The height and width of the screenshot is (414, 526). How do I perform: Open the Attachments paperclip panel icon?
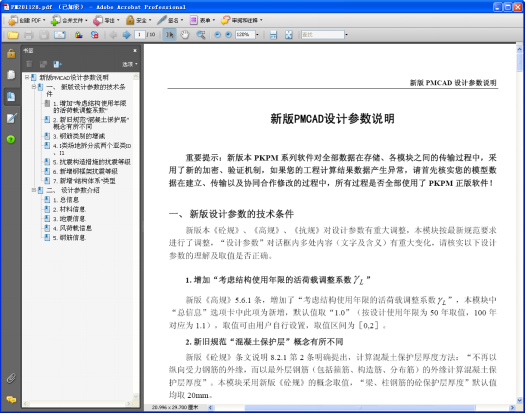(x=11, y=378)
